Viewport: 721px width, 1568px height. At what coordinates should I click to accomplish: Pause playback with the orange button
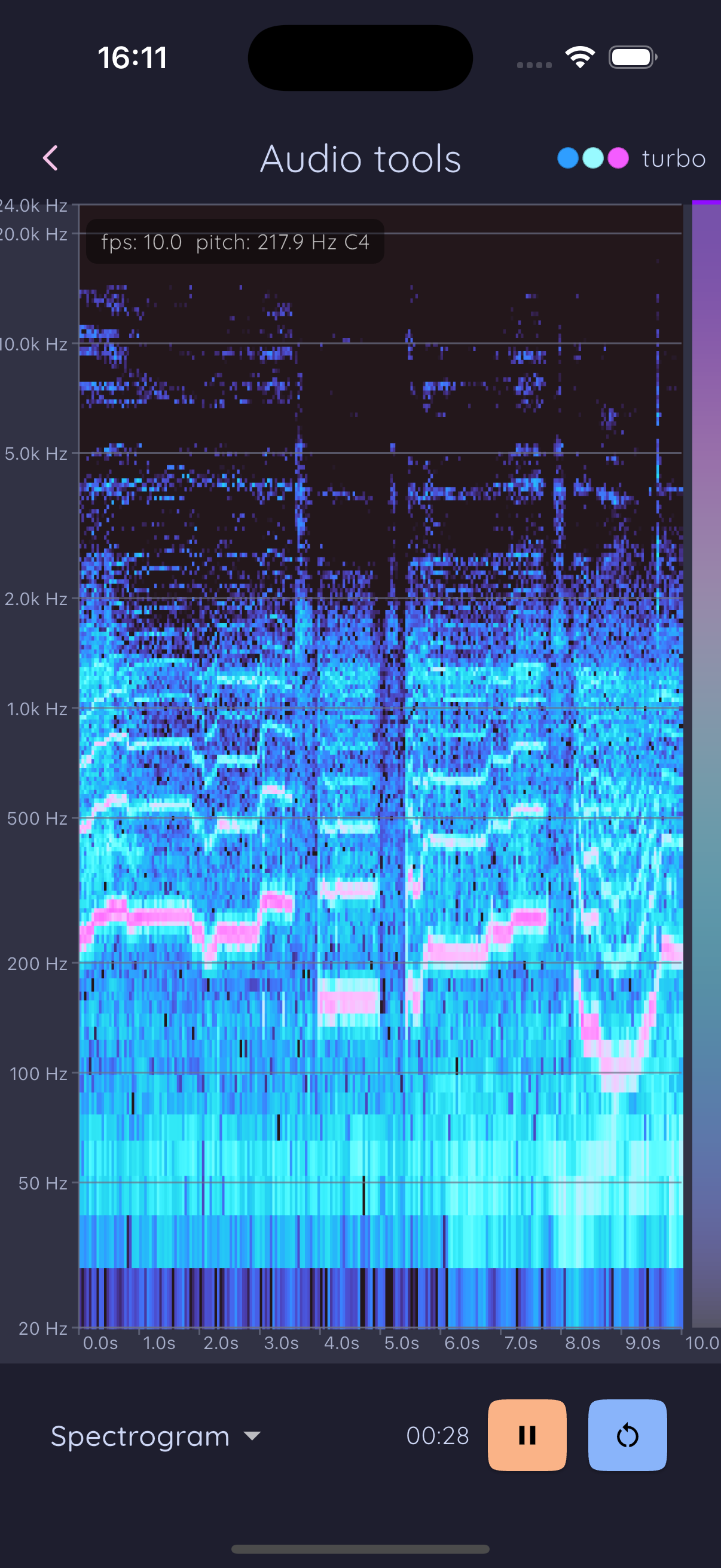pyautogui.click(x=527, y=1435)
